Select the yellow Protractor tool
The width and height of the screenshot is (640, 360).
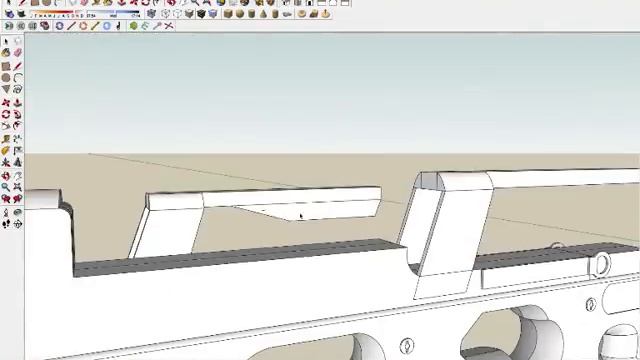(6, 151)
